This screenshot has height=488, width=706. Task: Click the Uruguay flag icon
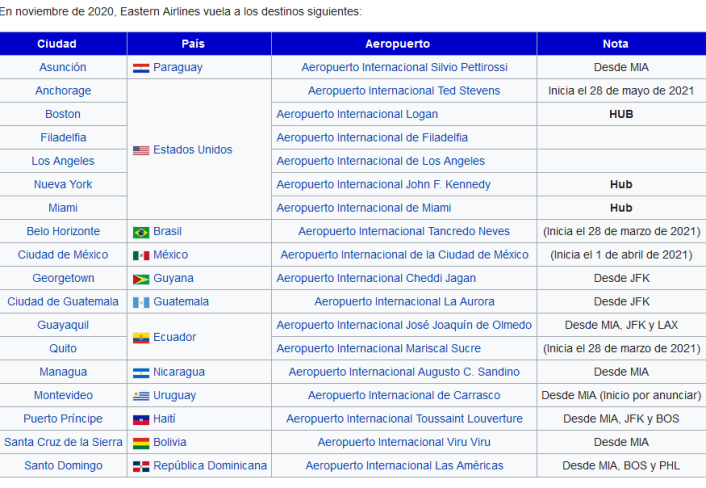point(141,396)
